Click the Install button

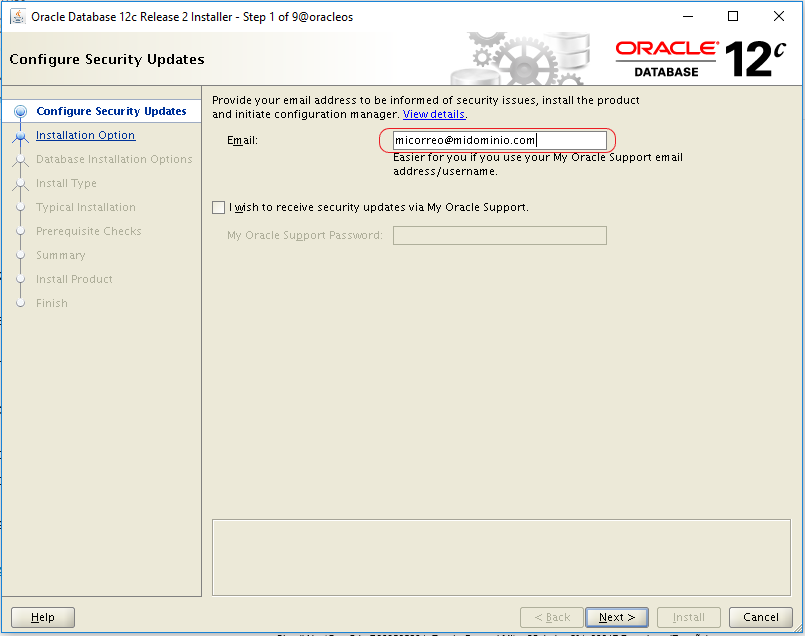click(688, 617)
